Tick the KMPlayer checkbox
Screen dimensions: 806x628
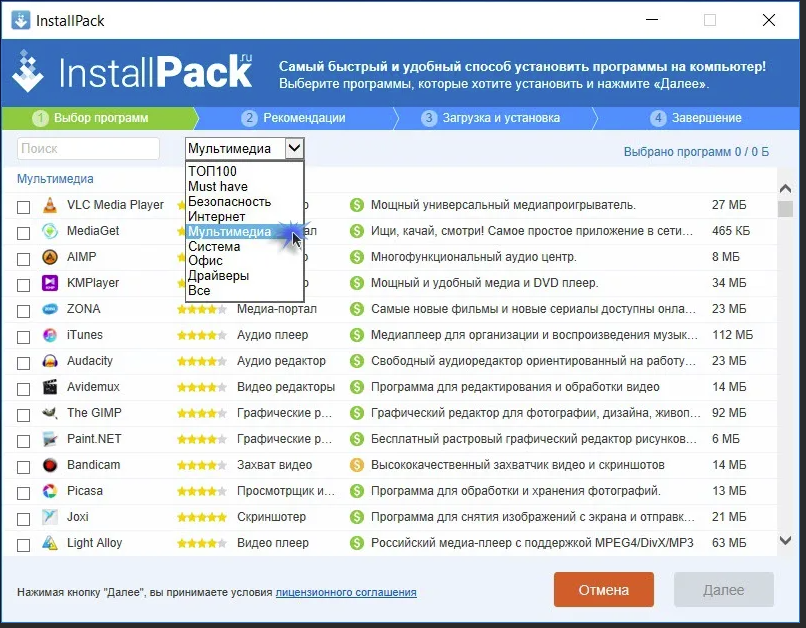click(24, 285)
